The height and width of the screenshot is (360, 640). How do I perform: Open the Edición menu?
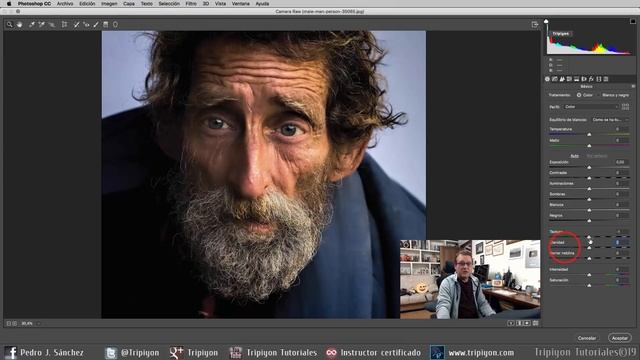[x=87, y=4]
